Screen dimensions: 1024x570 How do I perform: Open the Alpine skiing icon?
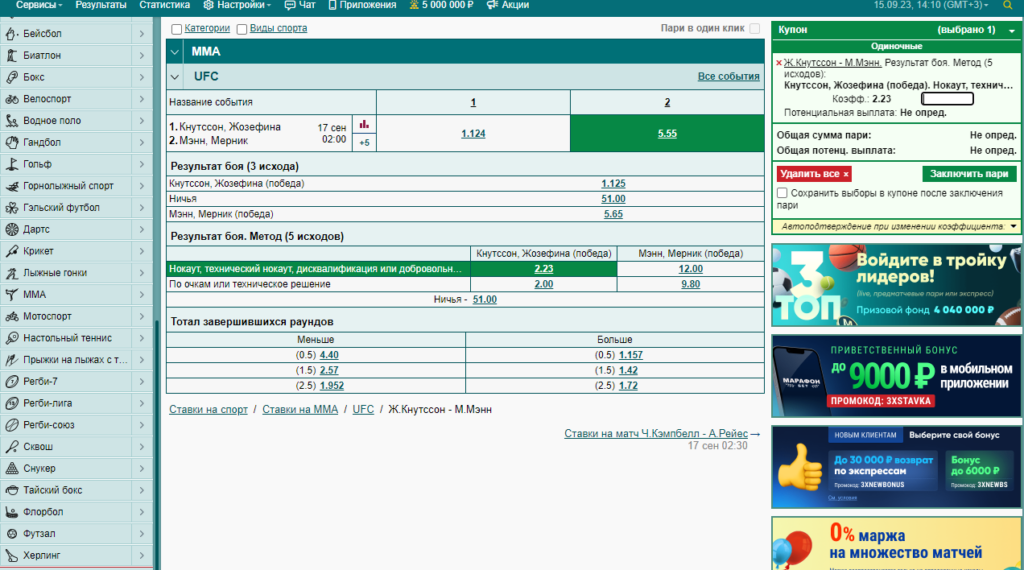pos(12,186)
